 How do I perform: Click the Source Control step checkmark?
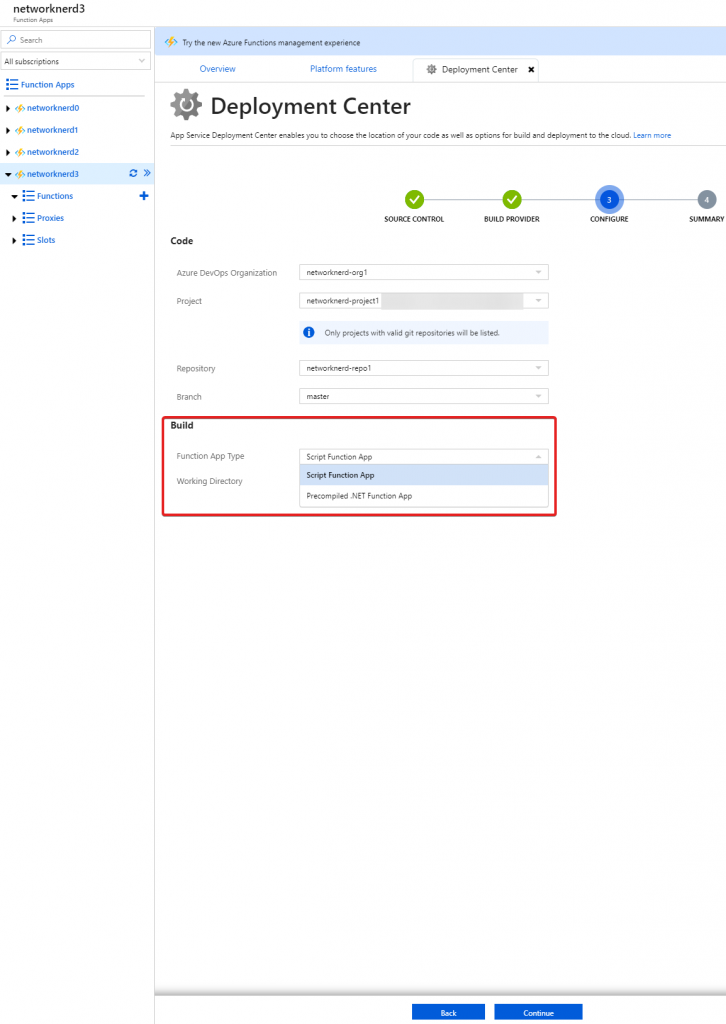pos(414,199)
